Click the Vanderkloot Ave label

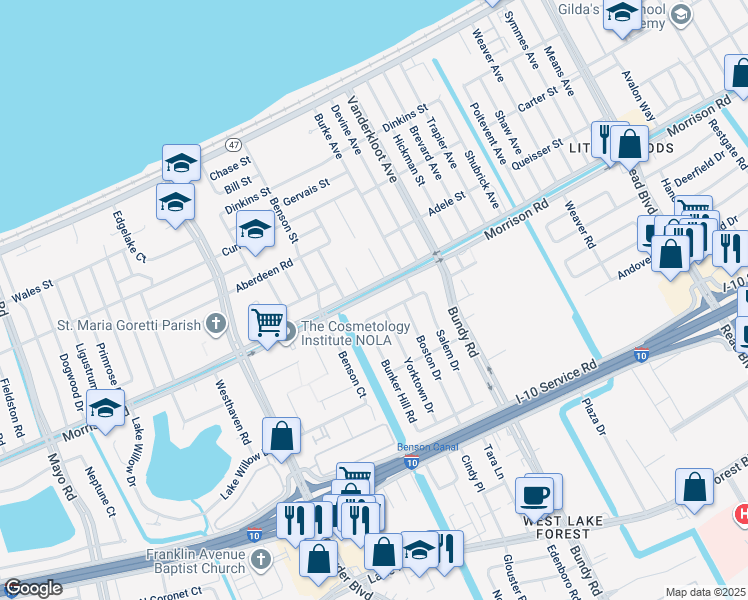click(x=372, y=139)
